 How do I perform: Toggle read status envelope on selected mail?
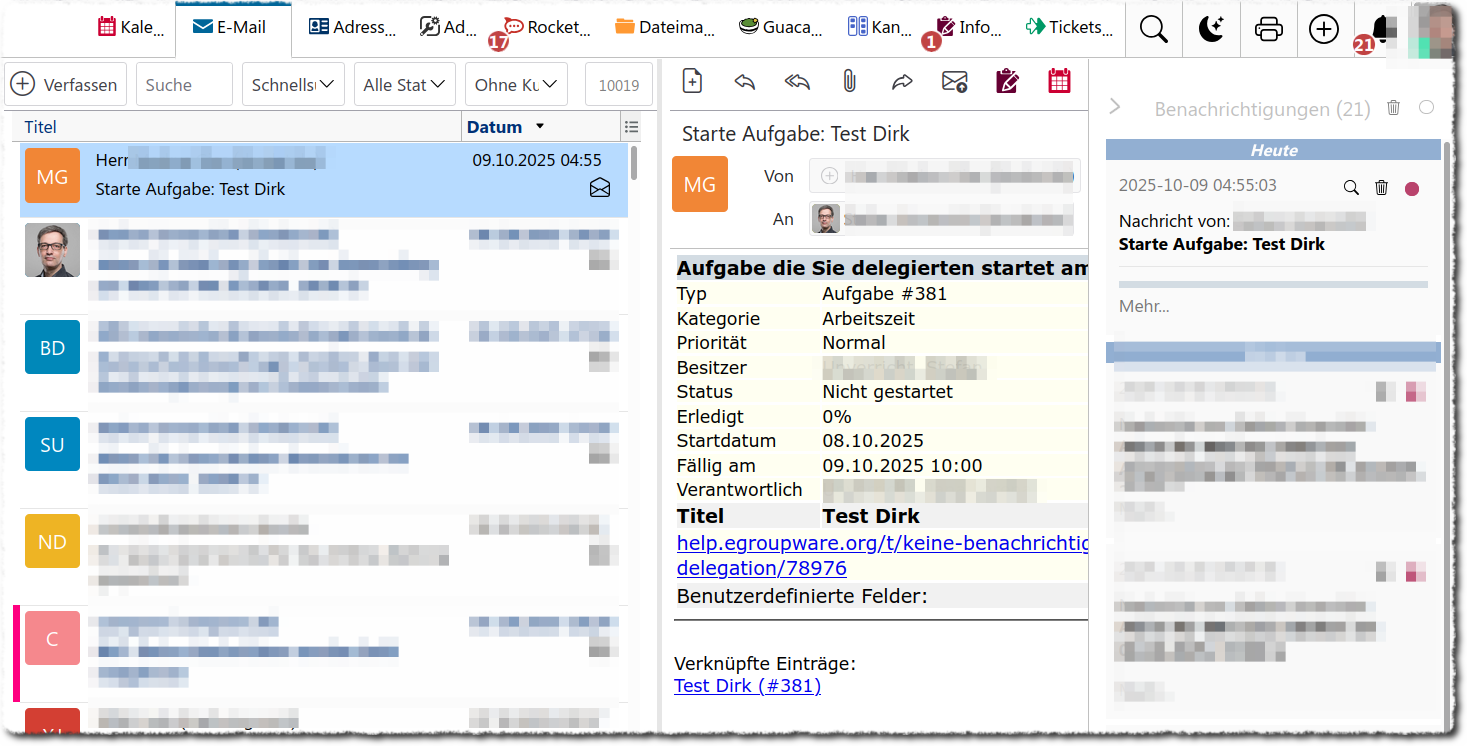click(x=600, y=188)
